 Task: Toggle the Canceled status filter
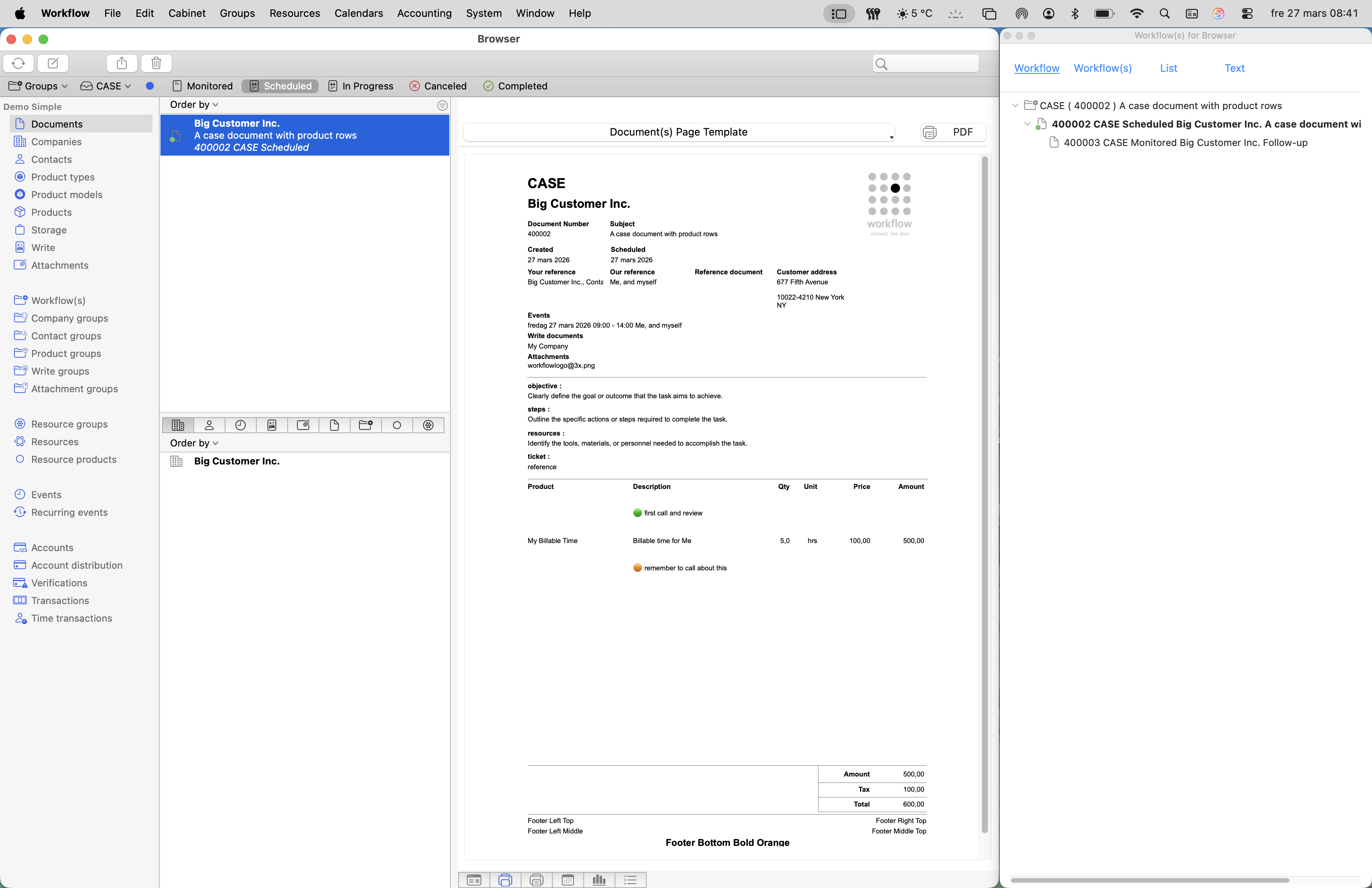(438, 86)
